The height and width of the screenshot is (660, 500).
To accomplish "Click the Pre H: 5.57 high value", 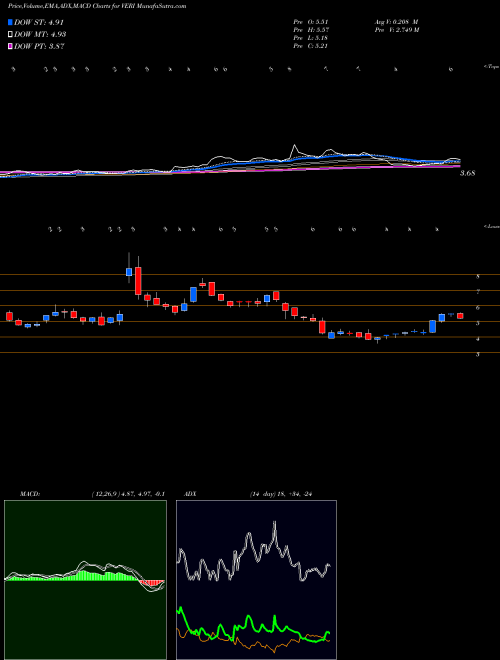I will (311, 30).
